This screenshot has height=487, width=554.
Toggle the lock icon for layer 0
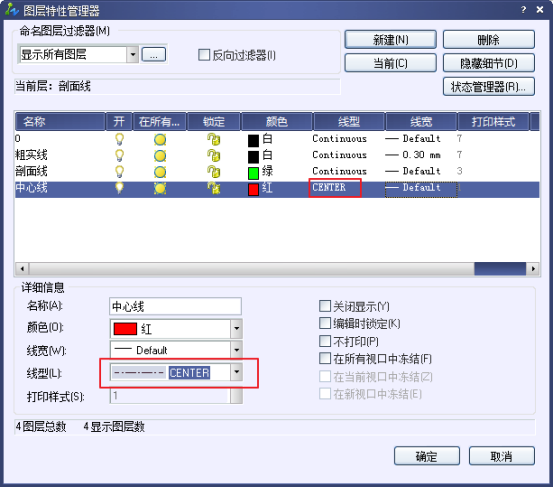[213, 139]
